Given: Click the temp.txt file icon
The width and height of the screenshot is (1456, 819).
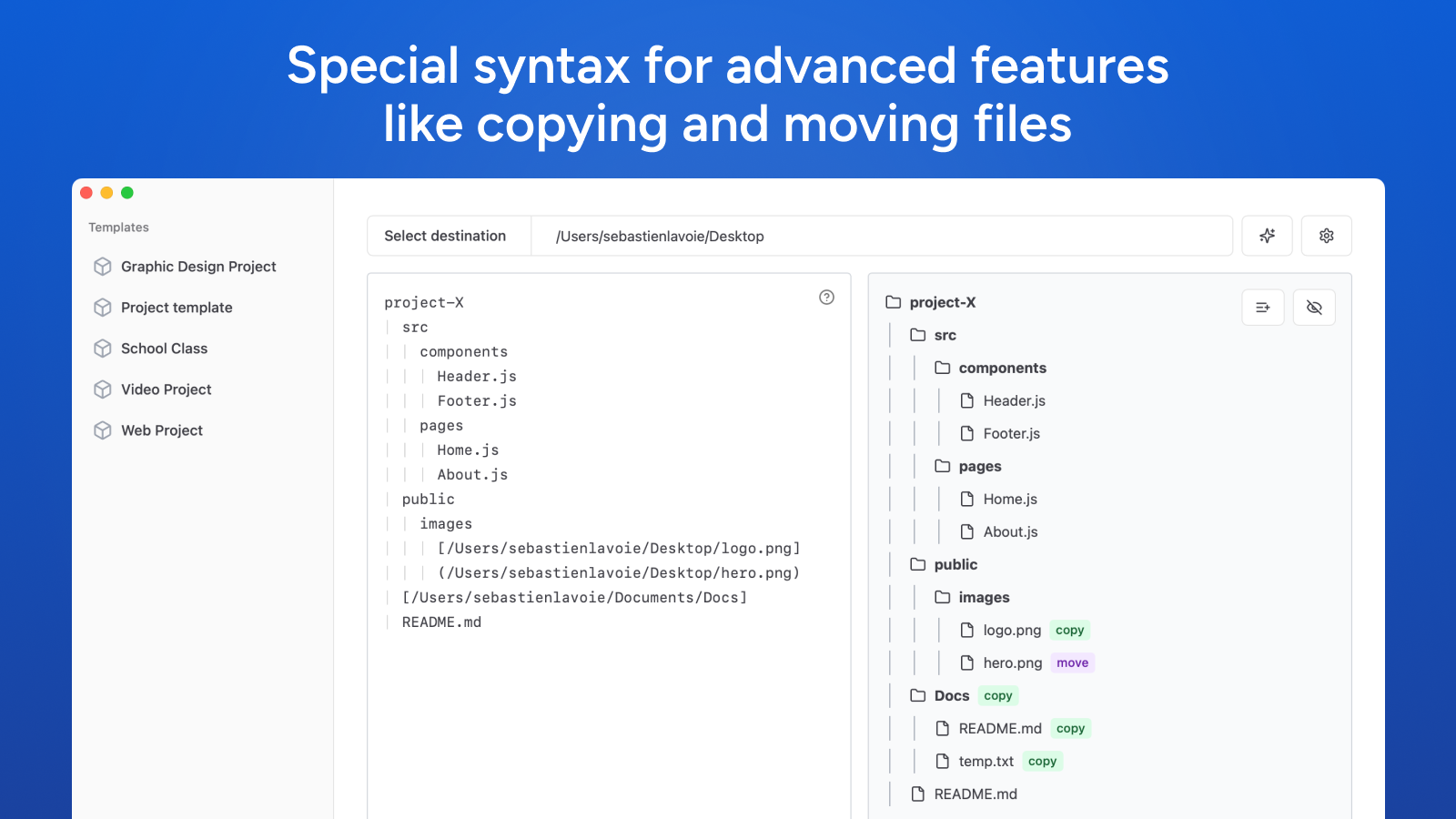Looking at the screenshot, I should coord(943,761).
